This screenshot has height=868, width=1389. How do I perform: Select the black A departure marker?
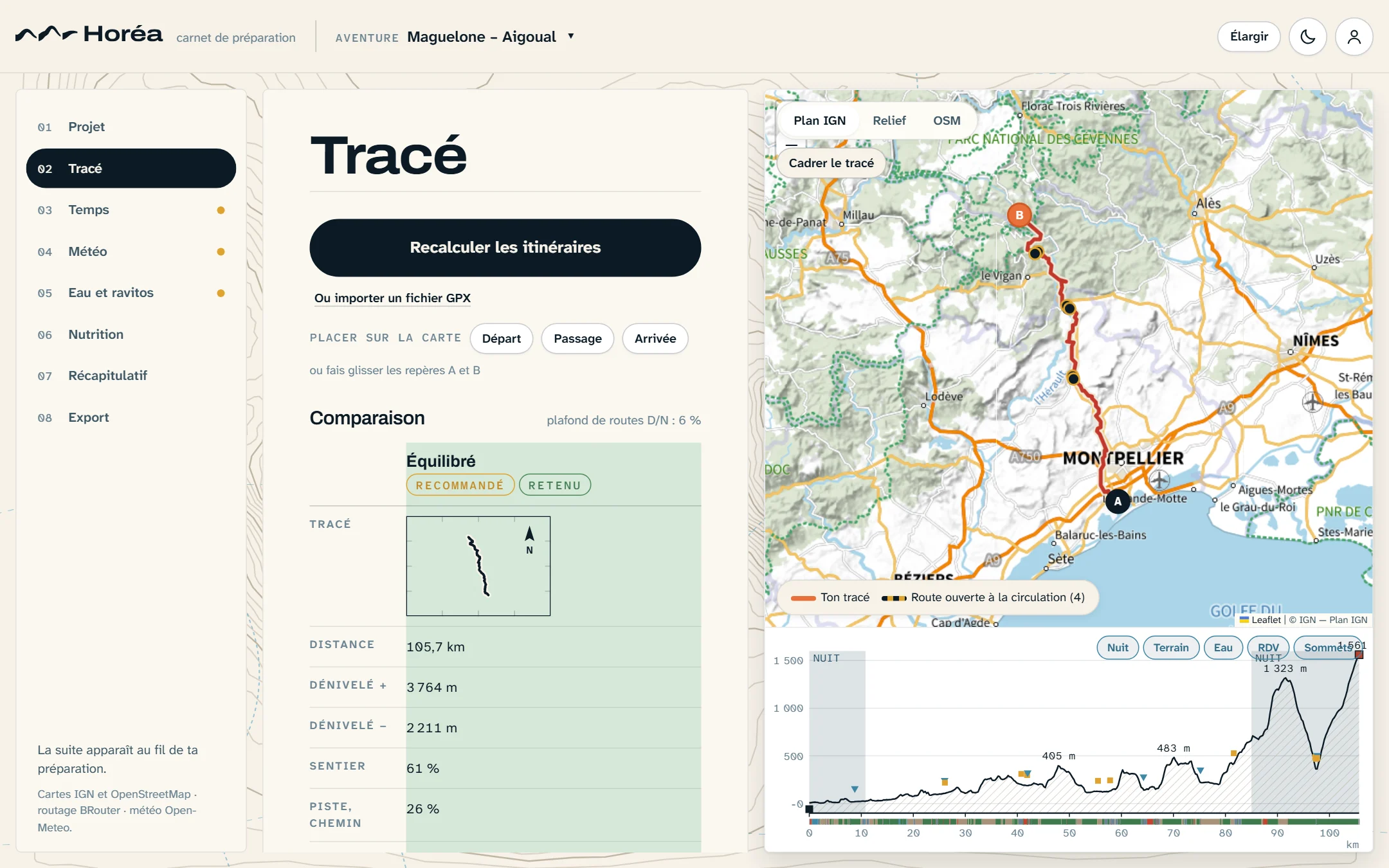point(1118,501)
